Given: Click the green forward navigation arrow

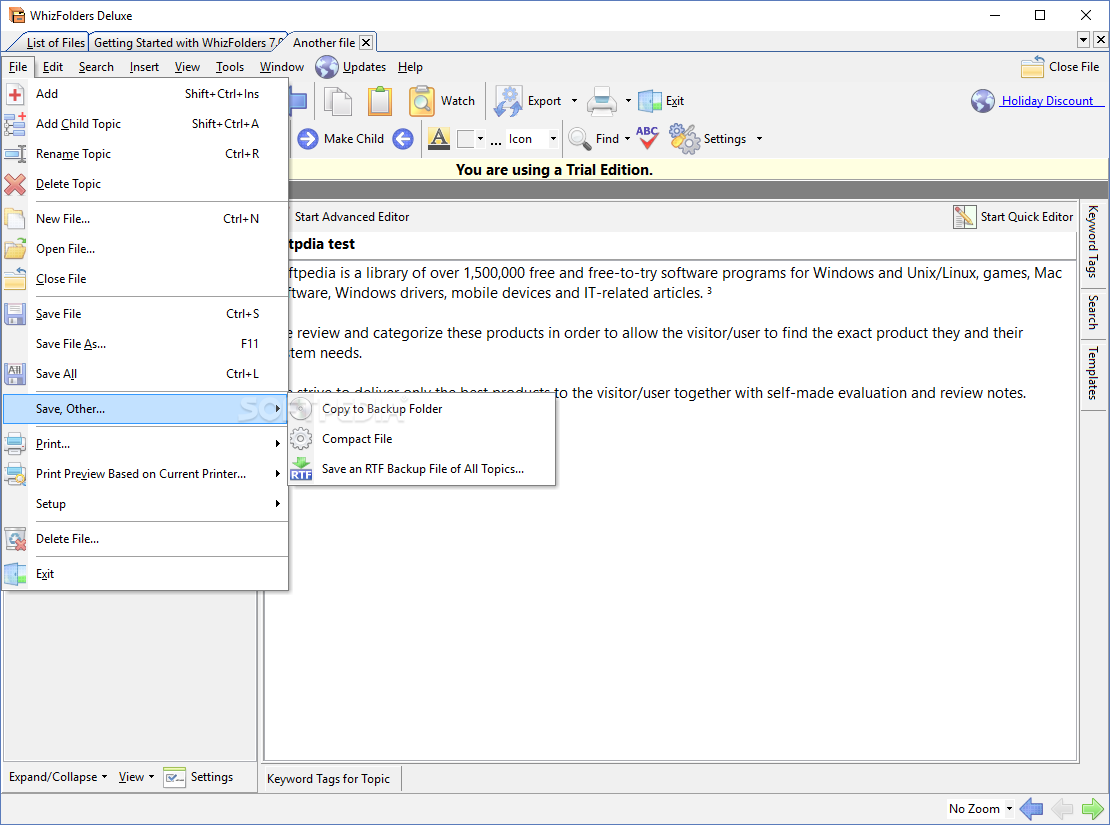Looking at the screenshot, I should point(1092,808).
